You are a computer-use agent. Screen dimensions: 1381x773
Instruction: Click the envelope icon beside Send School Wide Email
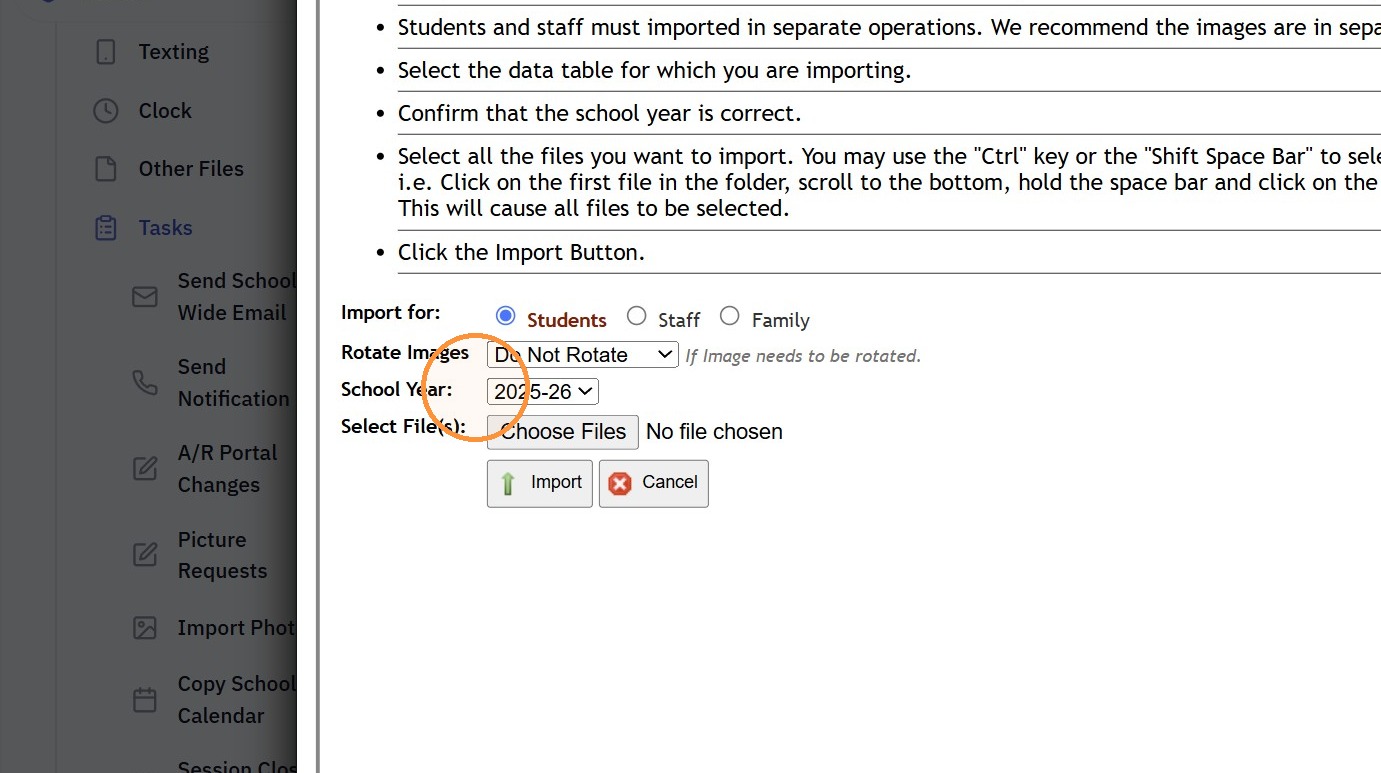(x=145, y=297)
